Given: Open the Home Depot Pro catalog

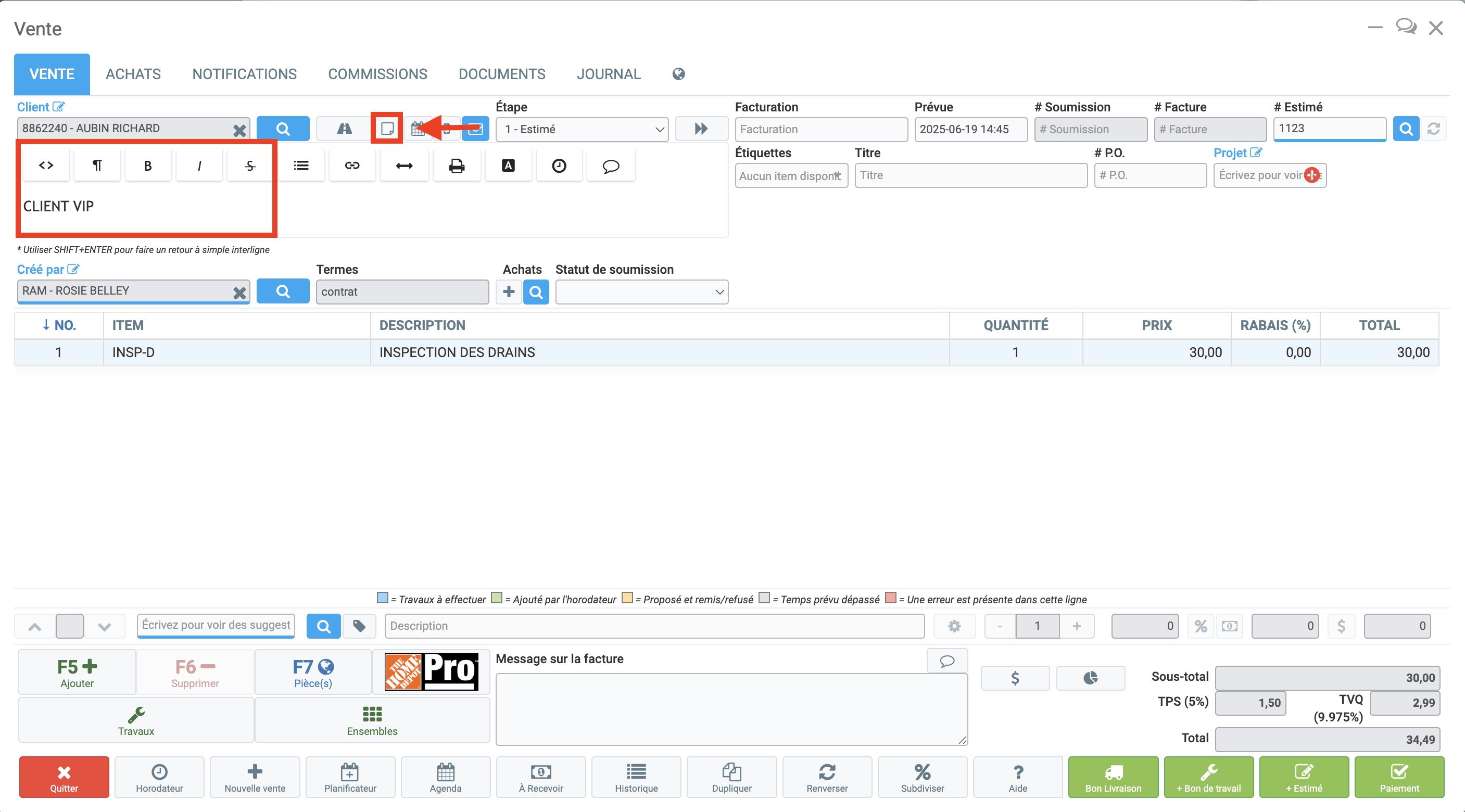Looking at the screenshot, I should [431, 671].
